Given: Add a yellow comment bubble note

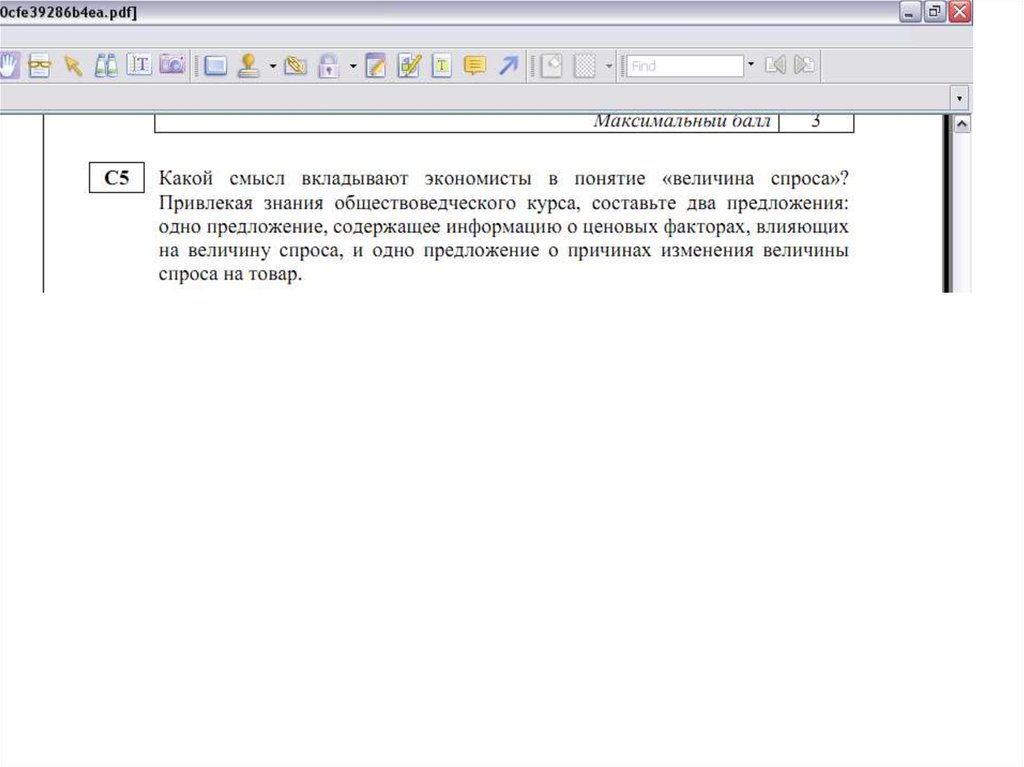Looking at the screenshot, I should pos(475,66).
